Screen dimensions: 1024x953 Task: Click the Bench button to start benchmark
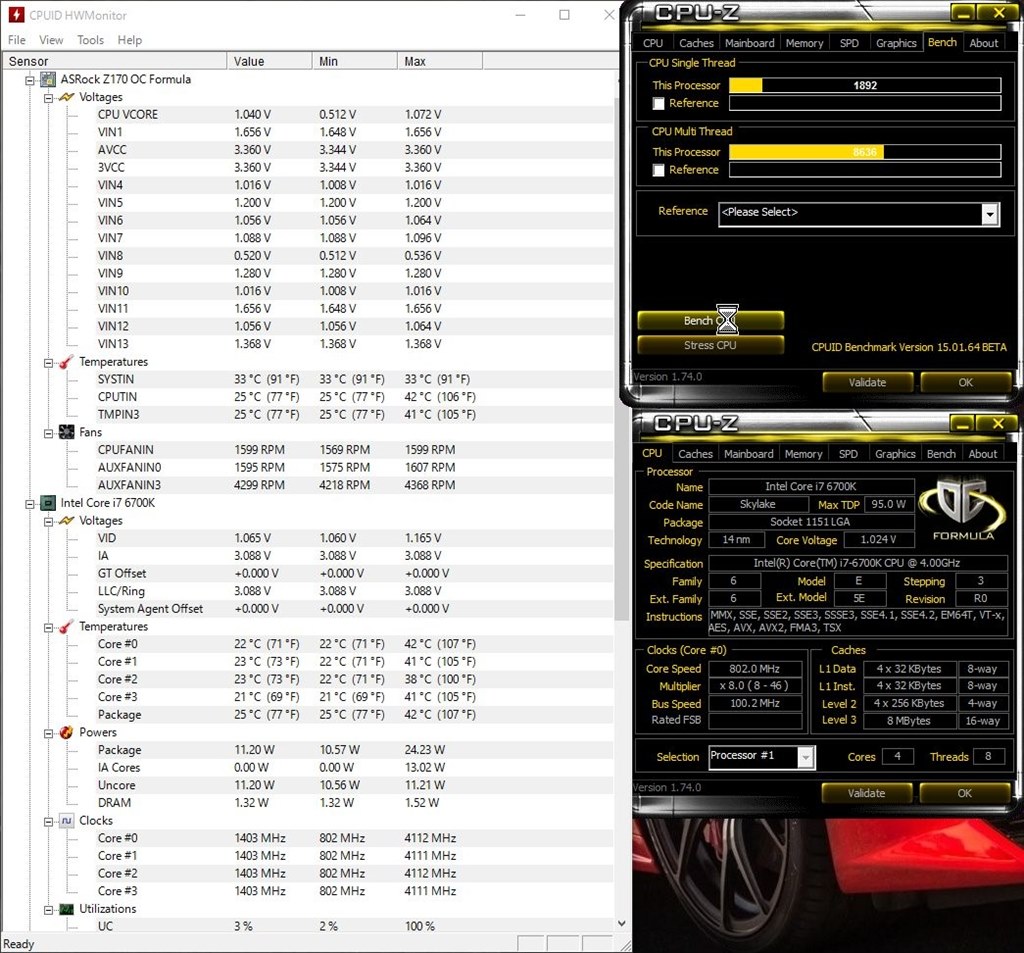[x=711, y=321]
